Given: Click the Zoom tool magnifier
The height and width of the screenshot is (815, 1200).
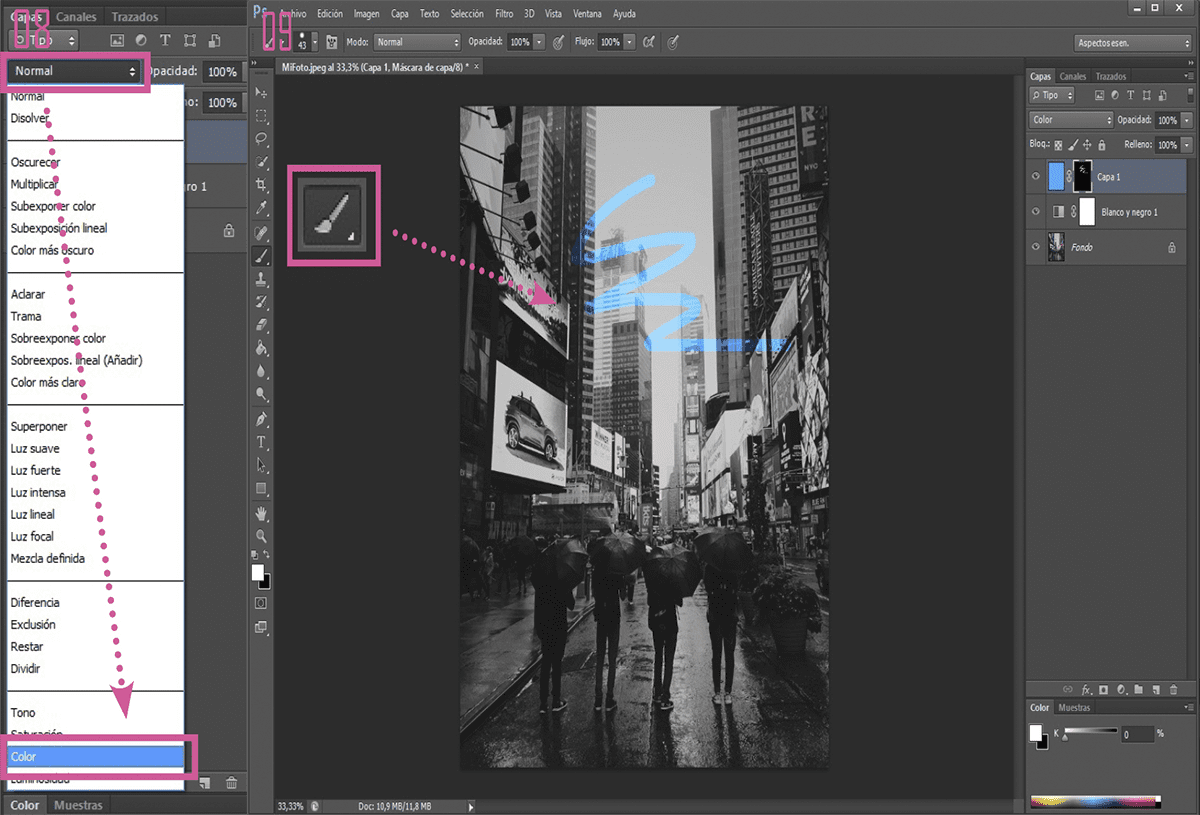Looking at the screenshot, I should [x=261, y=536].
